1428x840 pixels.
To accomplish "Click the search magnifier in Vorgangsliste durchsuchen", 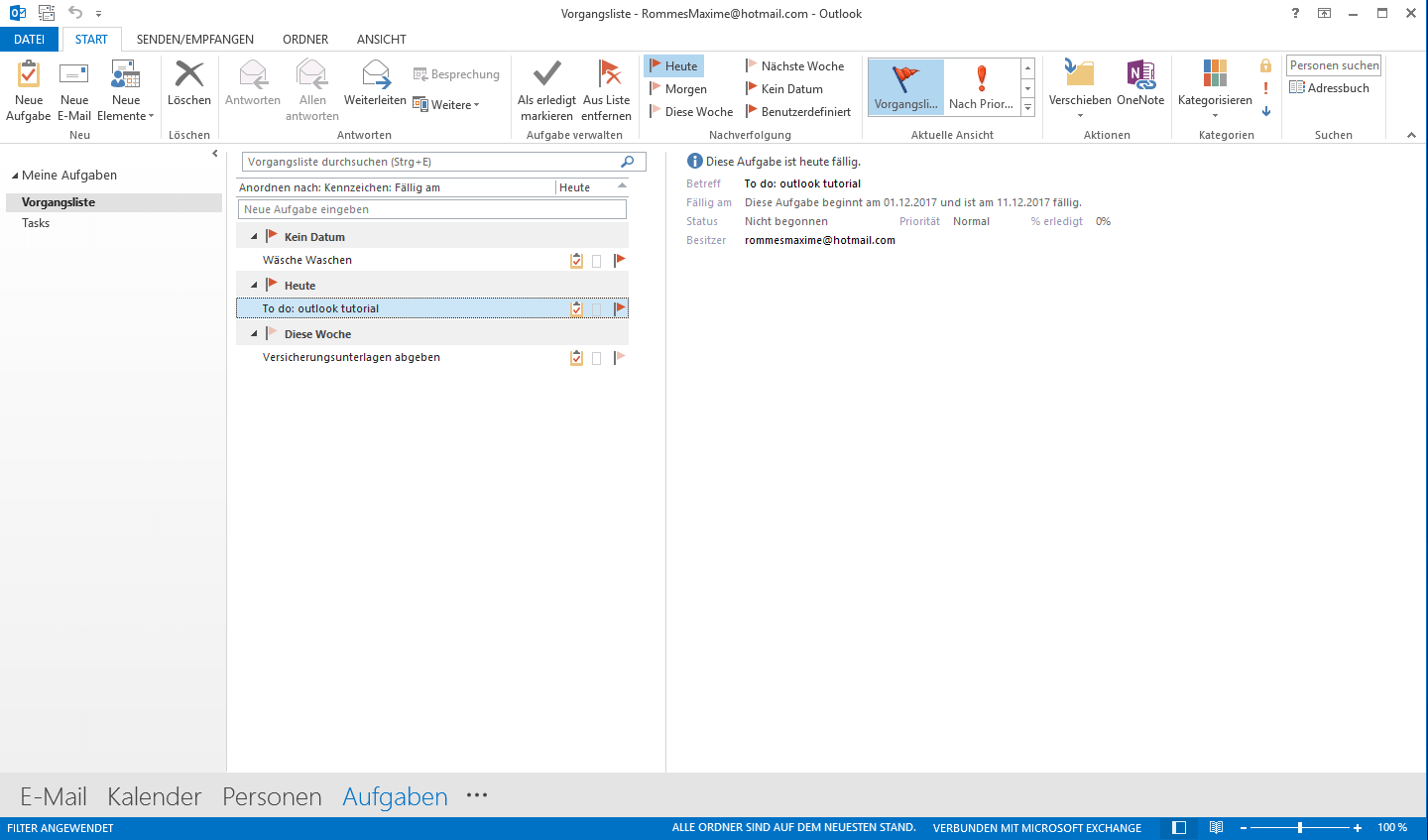I will click(x=627, y=162).
